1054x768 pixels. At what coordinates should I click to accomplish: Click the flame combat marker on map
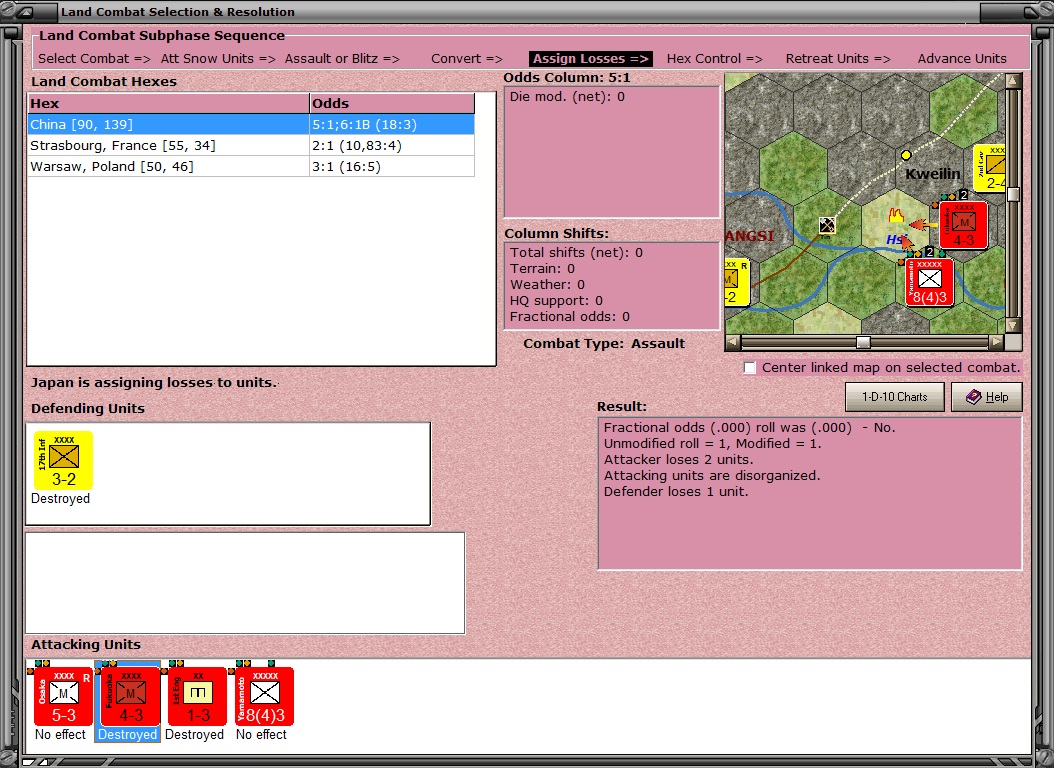[895, 216]
